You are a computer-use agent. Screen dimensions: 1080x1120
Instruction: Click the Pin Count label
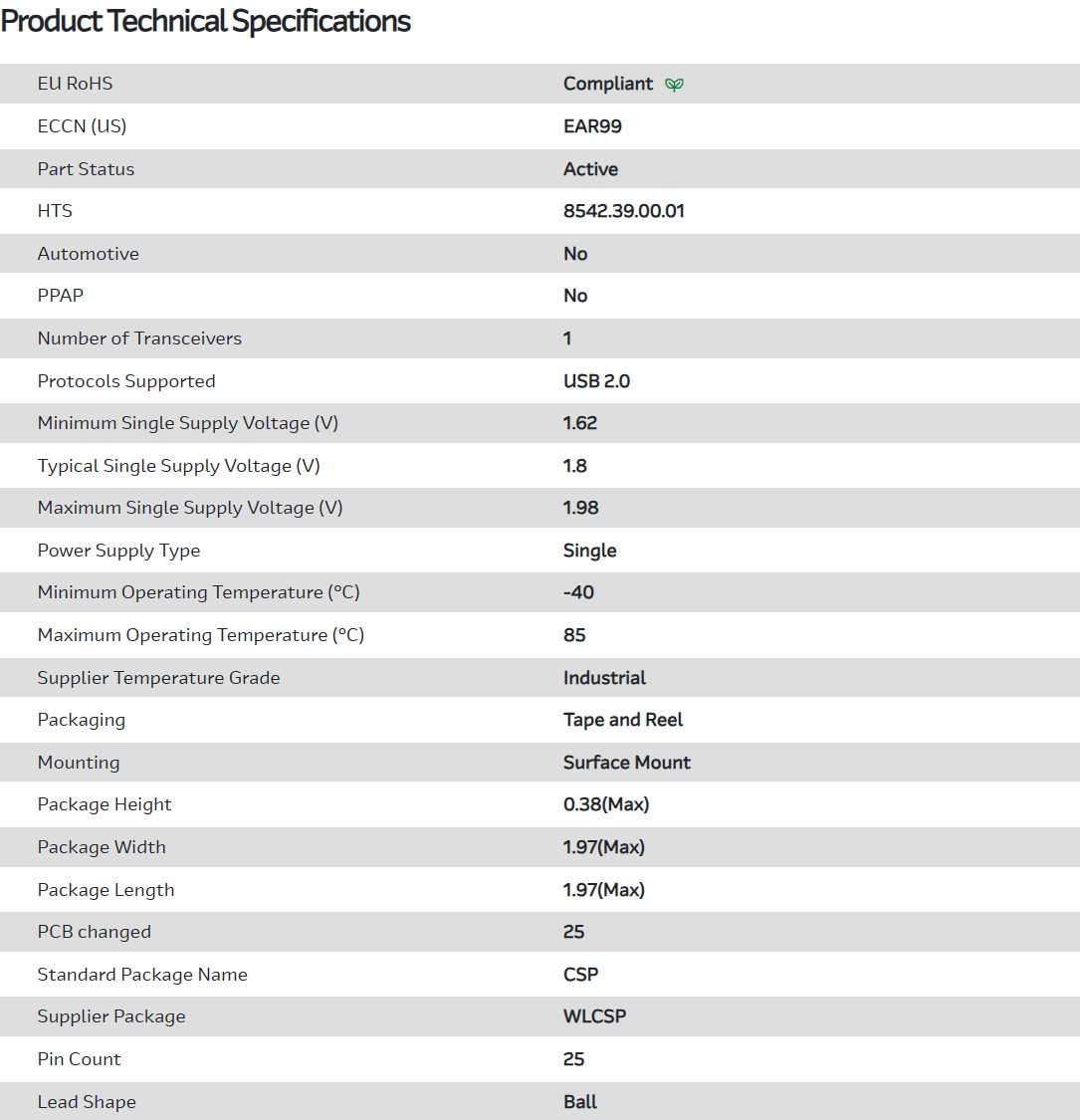tap(79, 1059)
